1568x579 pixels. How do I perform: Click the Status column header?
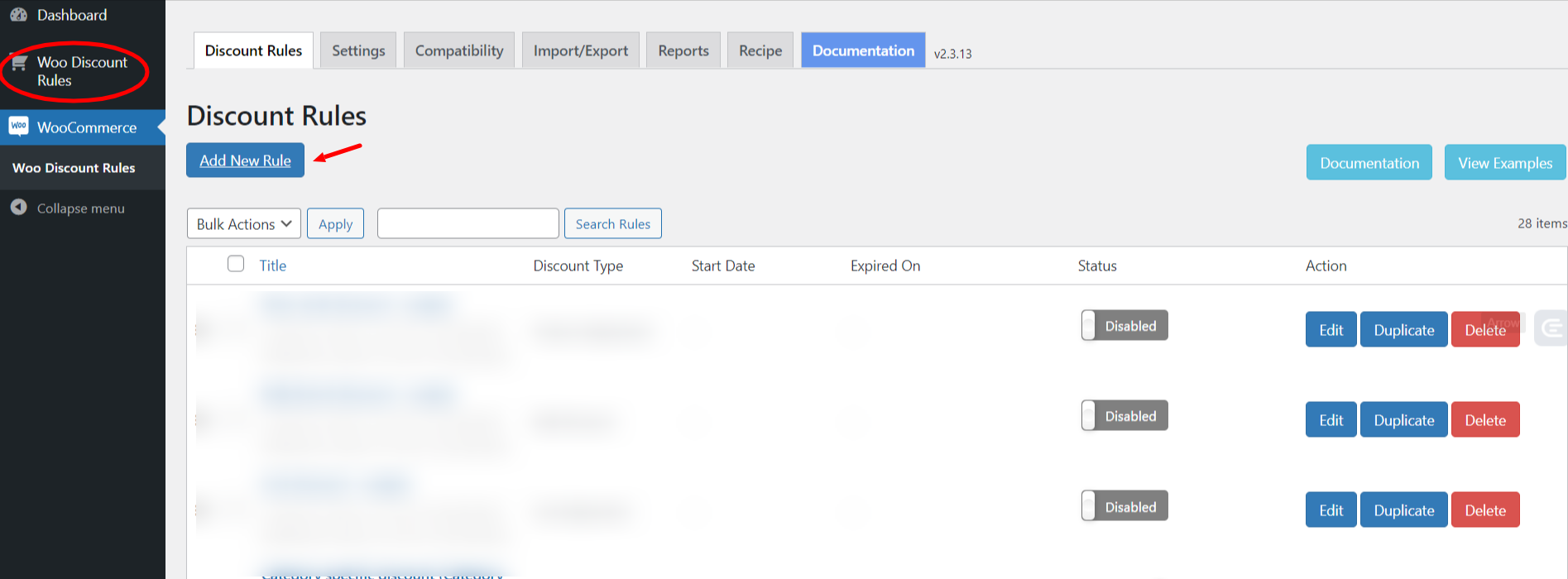point(1097,266)
